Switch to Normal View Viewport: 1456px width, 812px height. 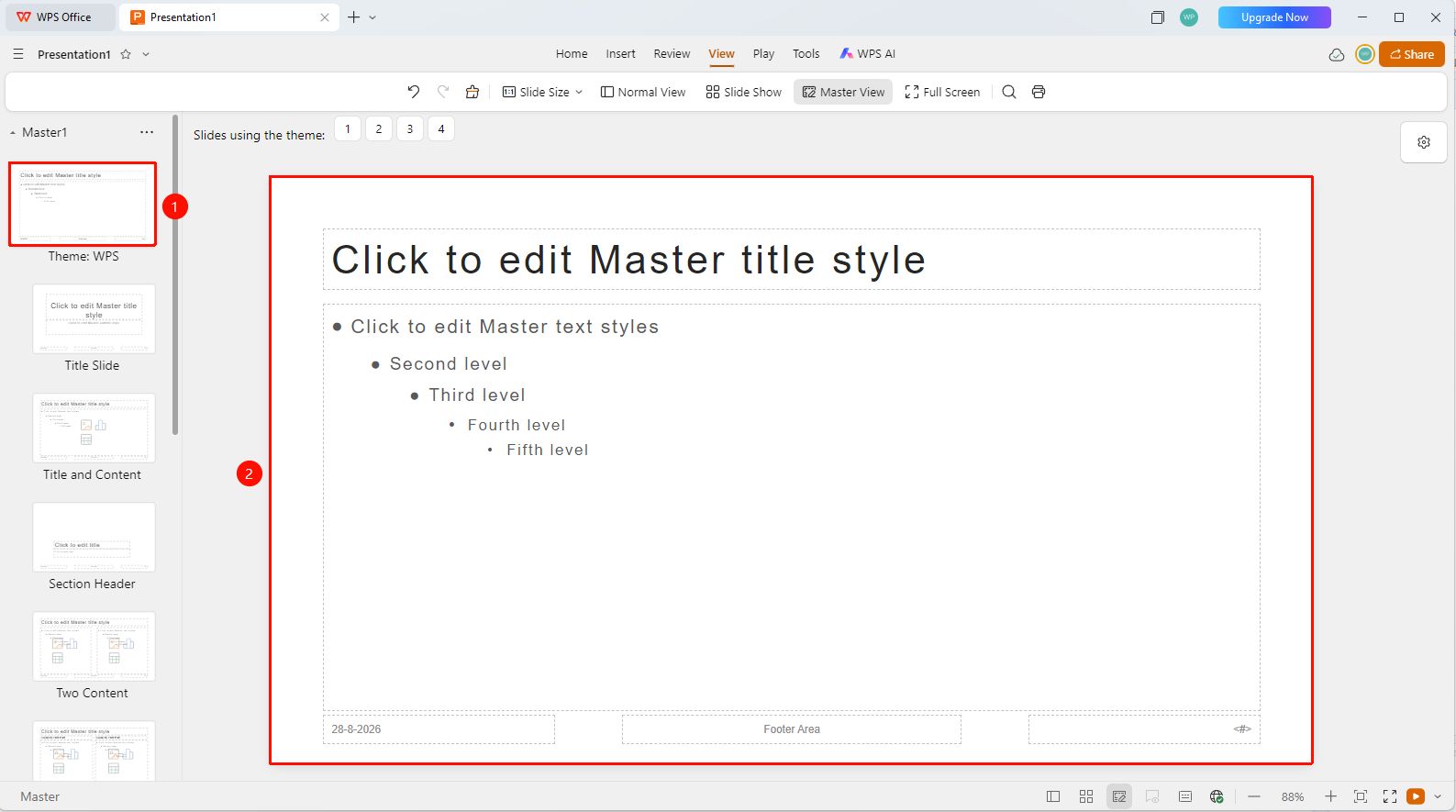tap(643, 92)
